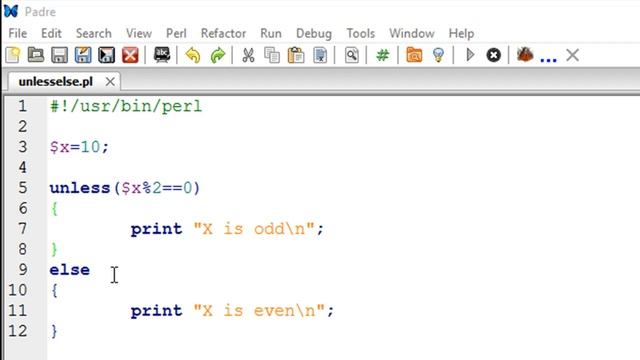Redo with the green arrow icon
640x360 pixels.
[x=218, y=55]
